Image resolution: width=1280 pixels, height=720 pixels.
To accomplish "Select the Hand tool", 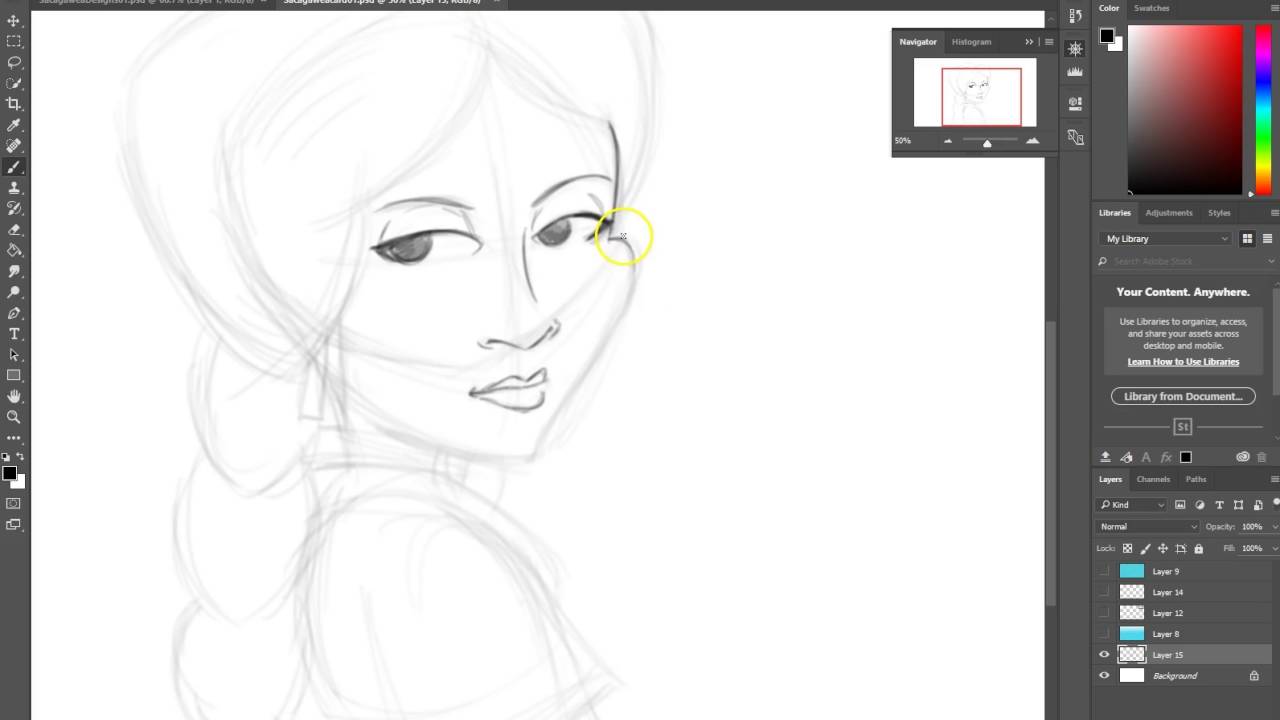I will coord(14,397).
